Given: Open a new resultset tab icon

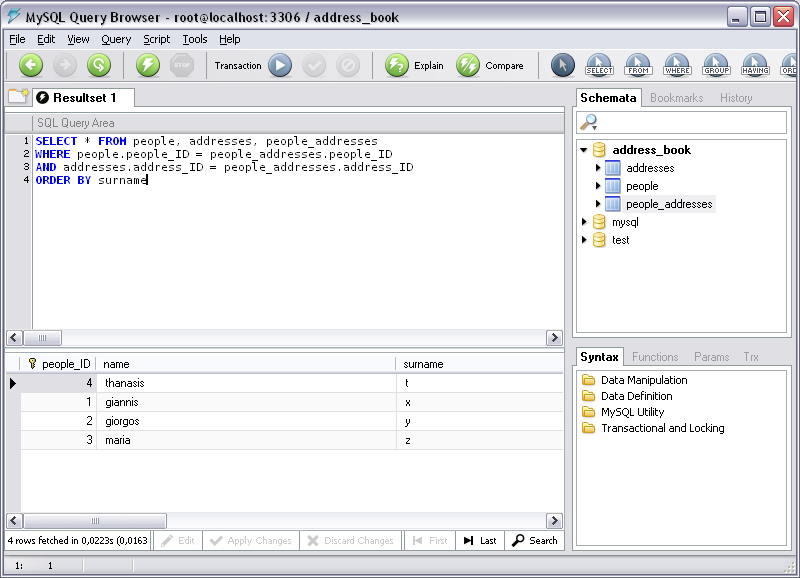Looking at the screenshot, I should click(x=18, y=96).
